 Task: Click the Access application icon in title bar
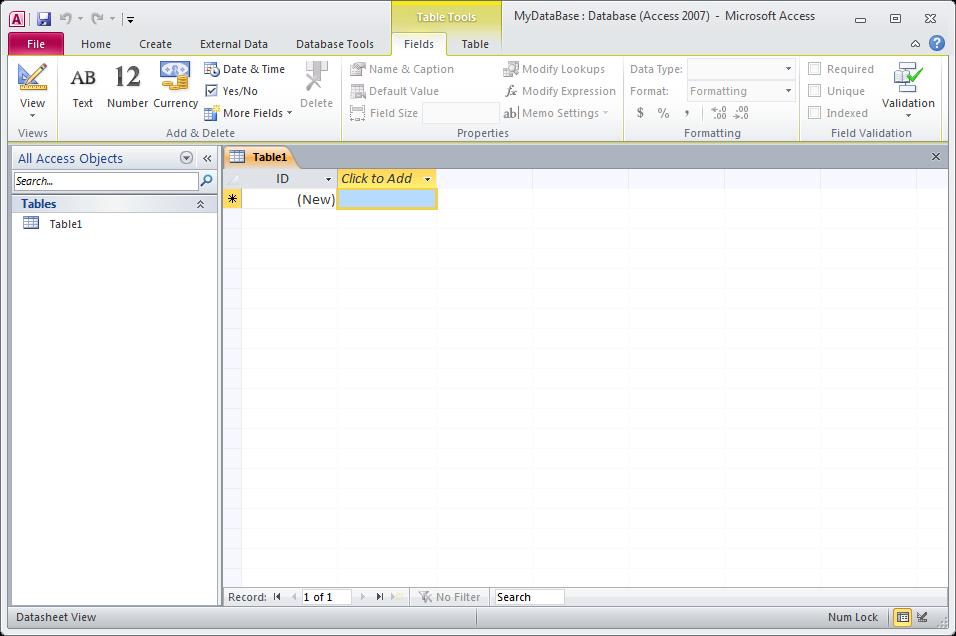pyautogui.click(x=17, y=19)
